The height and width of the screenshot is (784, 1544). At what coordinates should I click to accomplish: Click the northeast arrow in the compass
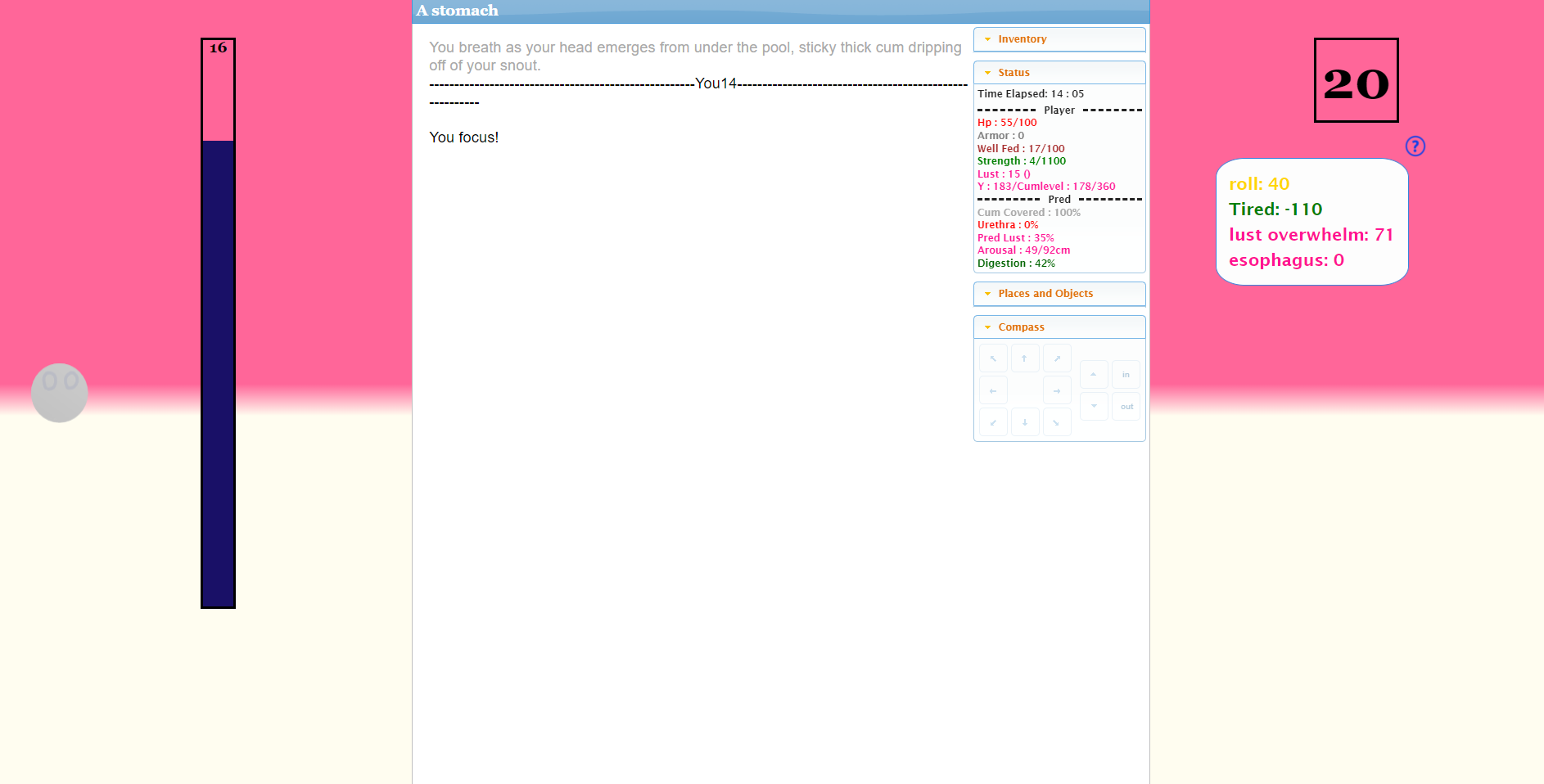(1057, 358)
